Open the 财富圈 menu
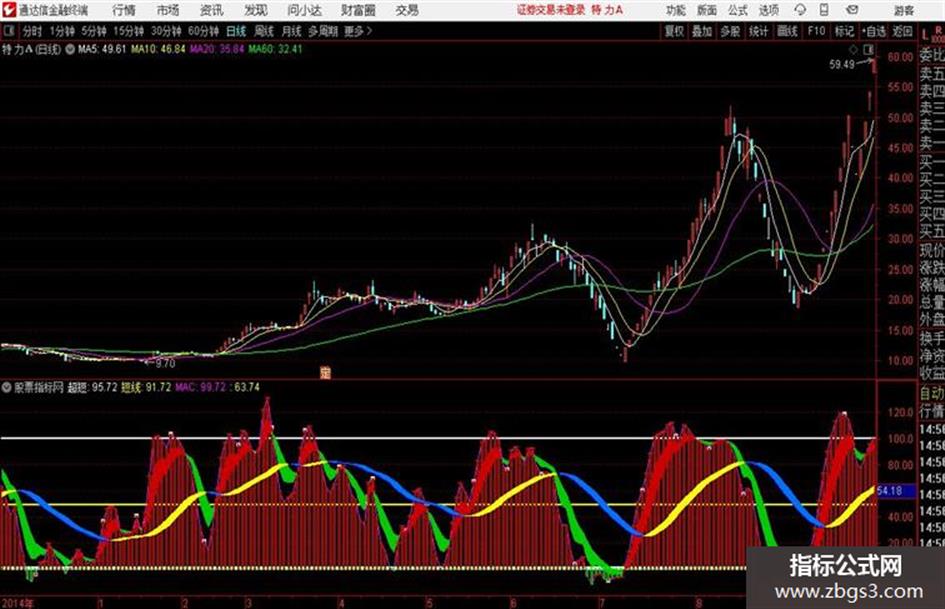Viewport: 945px width, 609px height. [x=358, y=10]
